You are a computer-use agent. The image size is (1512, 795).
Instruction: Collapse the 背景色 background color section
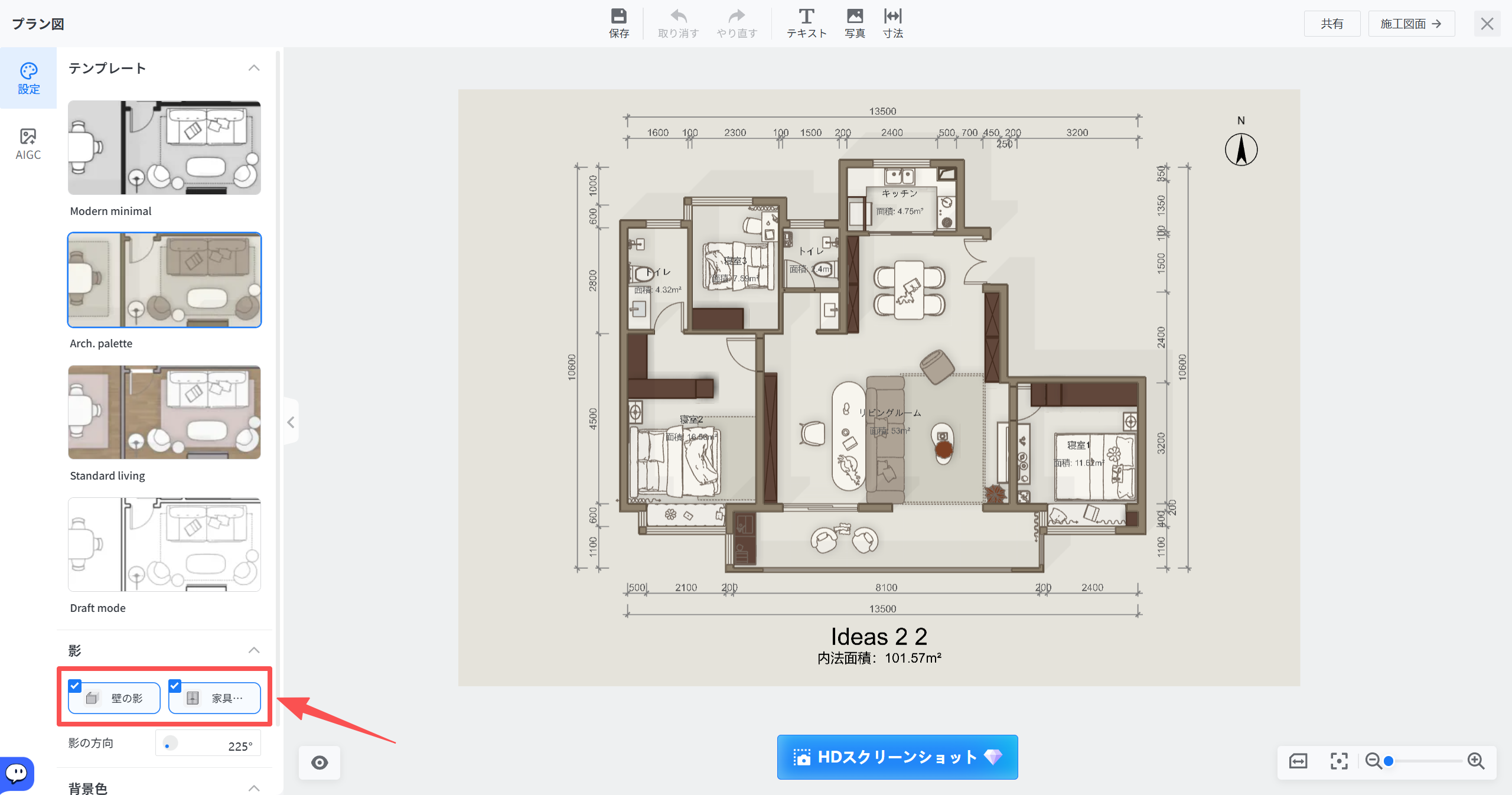(x=254, y=788)
